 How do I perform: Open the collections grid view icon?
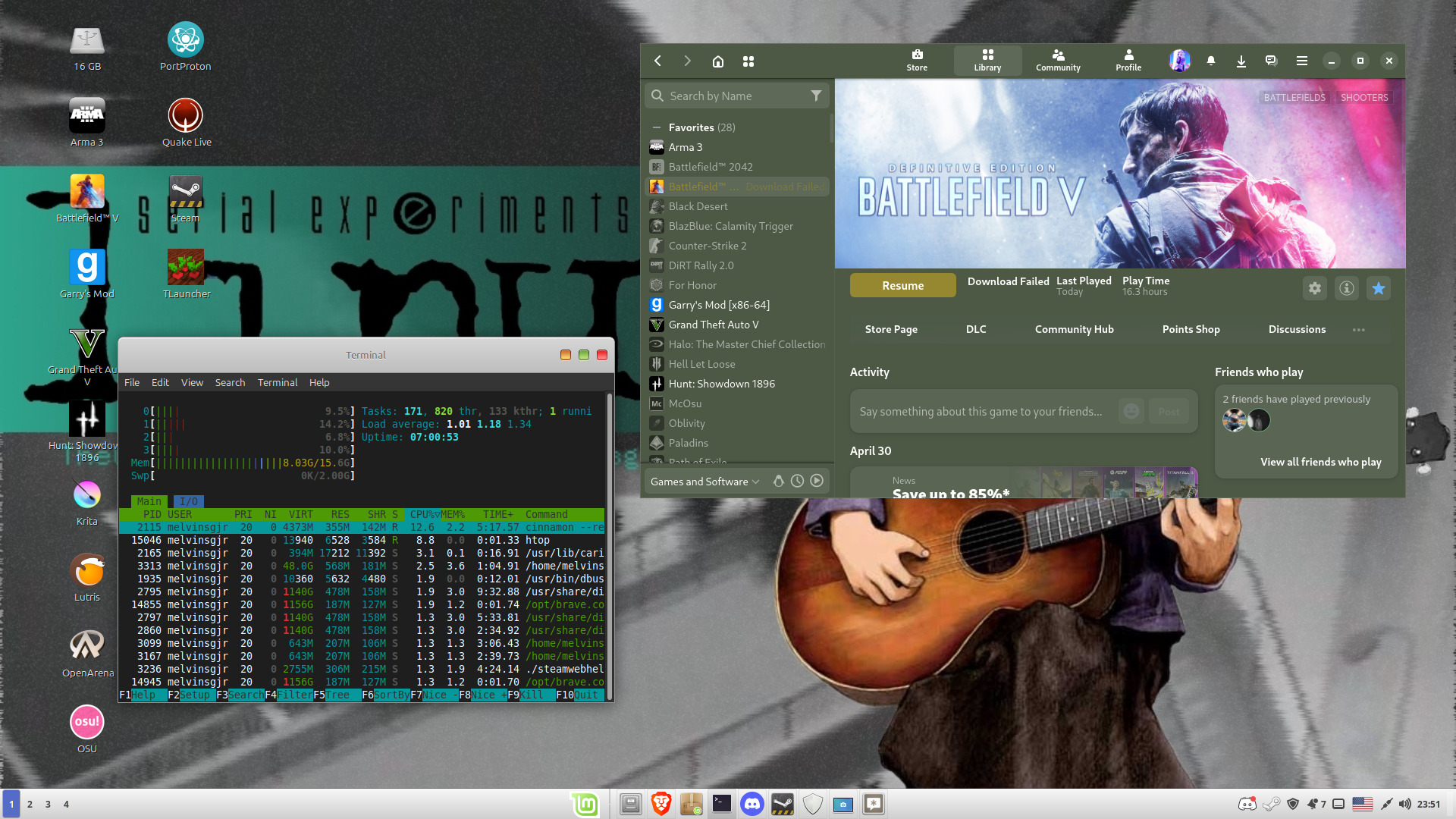[x=748, y=61]
